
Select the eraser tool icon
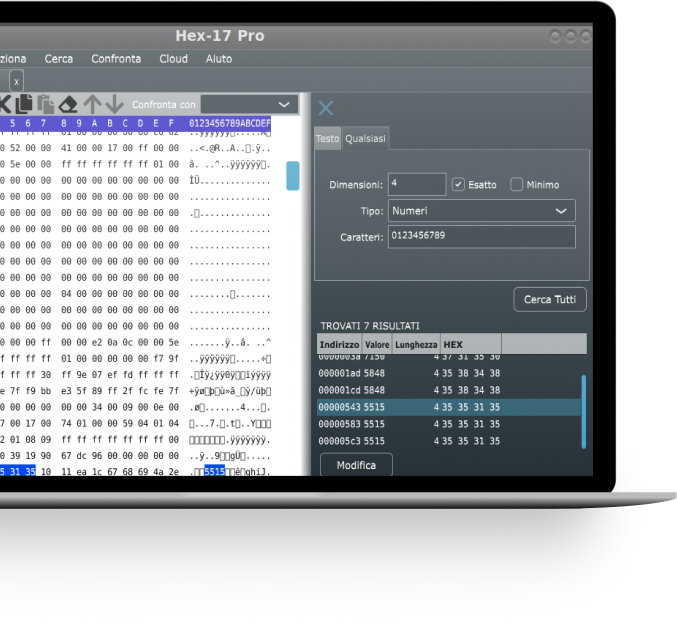tap(68, 104)
